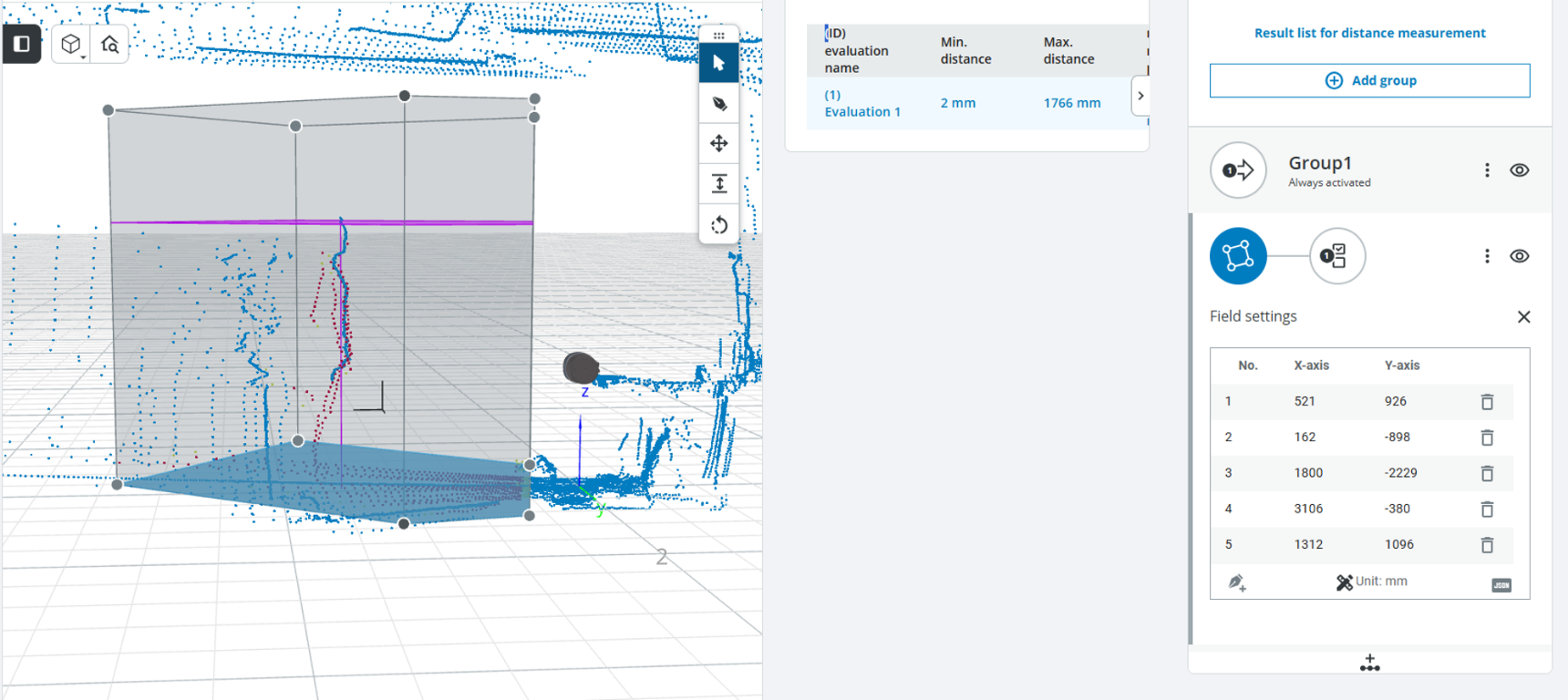Edit the Y-axis value -898
The height and width of the screenshot is (700, 1568).
coord(1397,437)
